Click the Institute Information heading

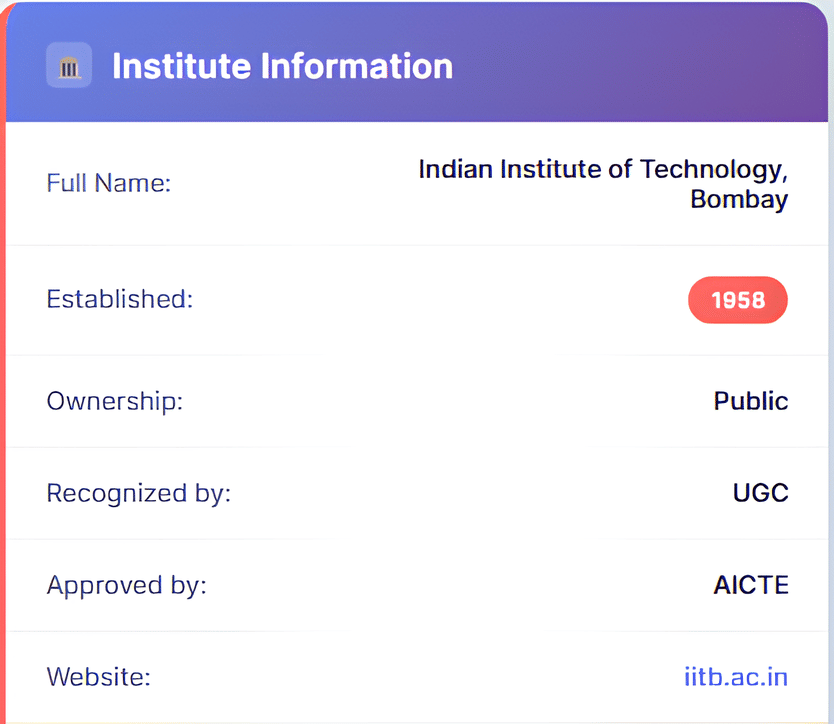coord(282,66)
